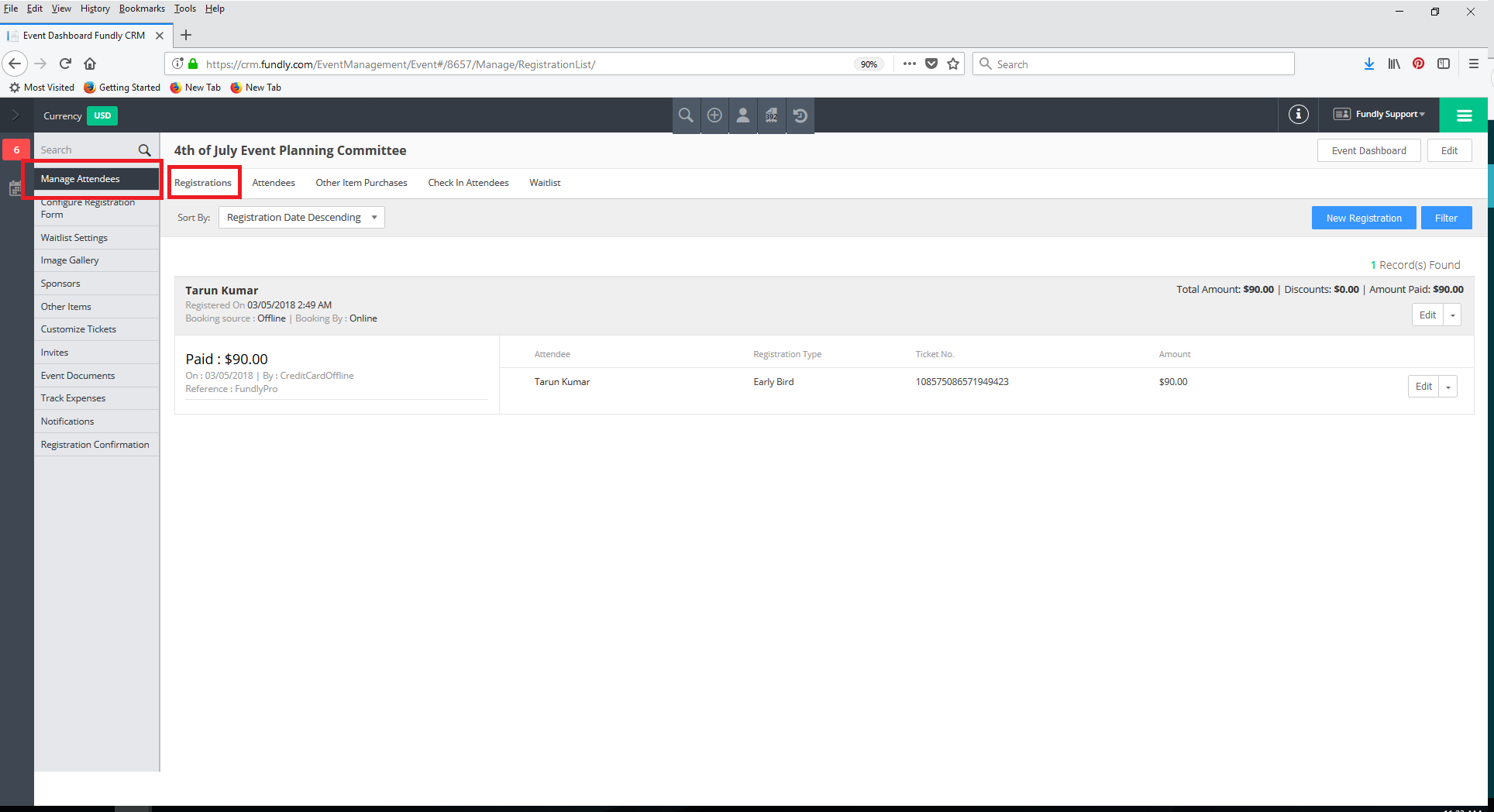
Task: Click the invoice icon showing 392
Action: click(x=771, y=115)
